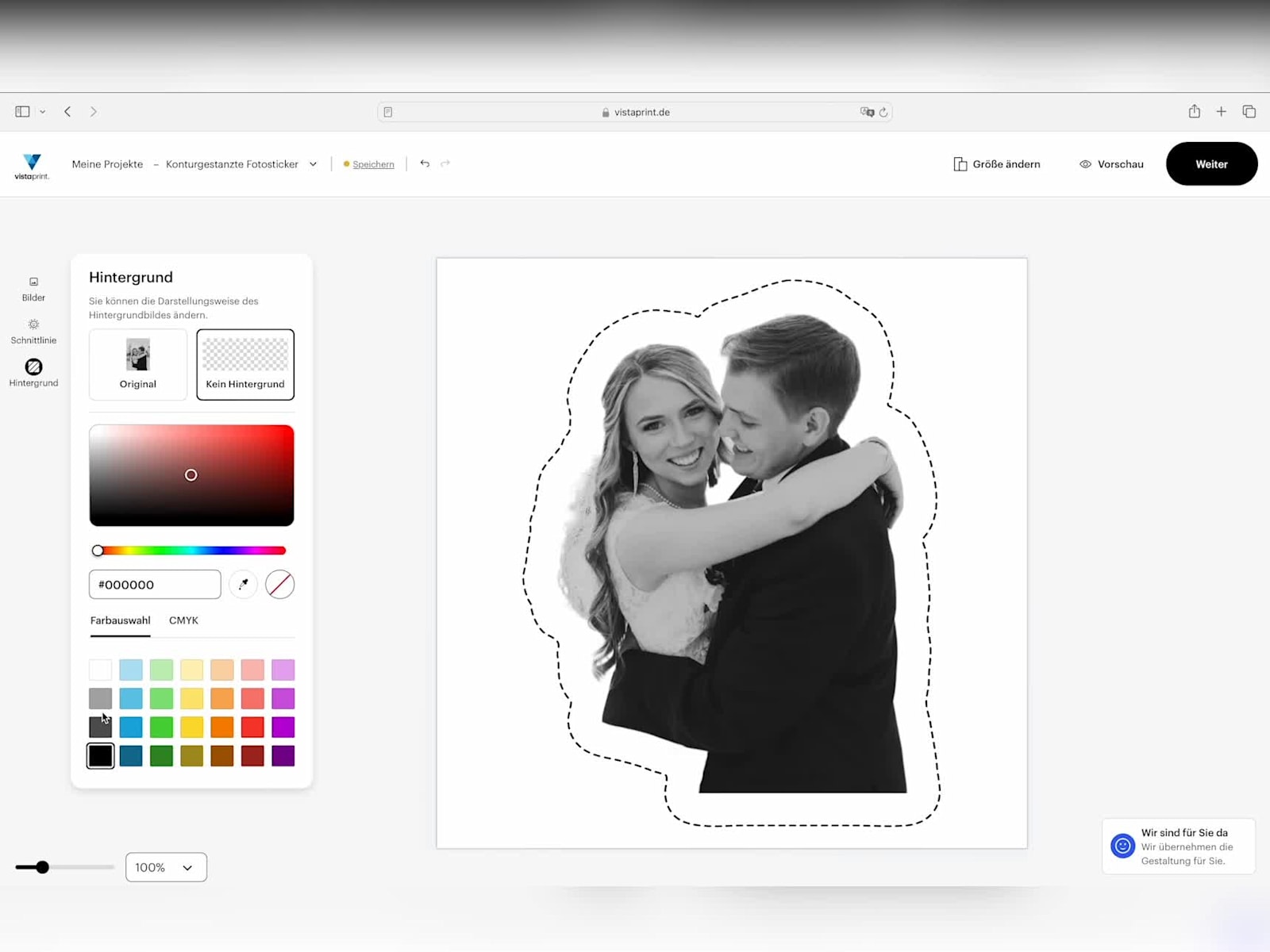
Task: Show Safari tab overview
Action: coord(1249,112)
